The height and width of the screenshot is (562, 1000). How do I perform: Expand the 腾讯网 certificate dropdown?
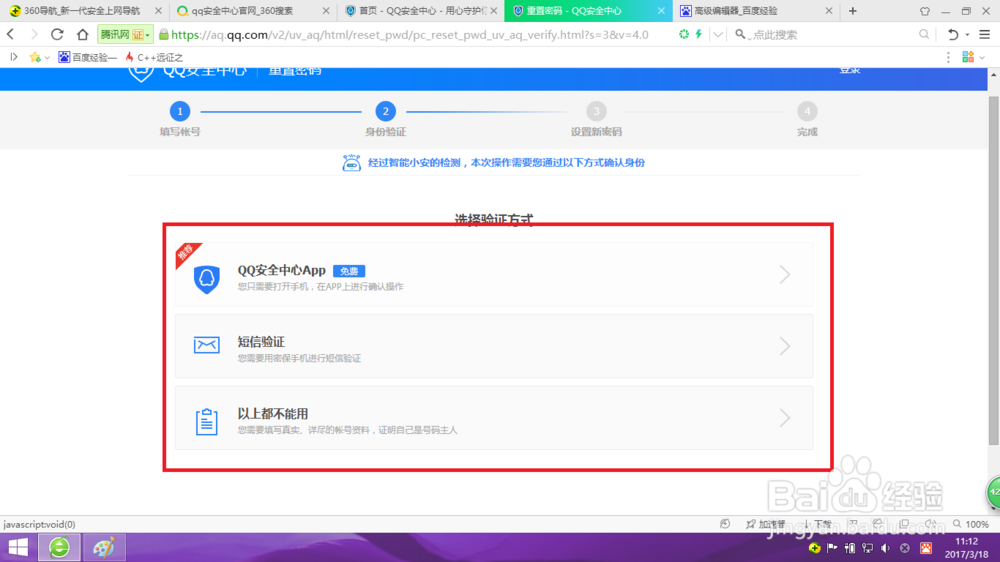[x=148, y=35]
